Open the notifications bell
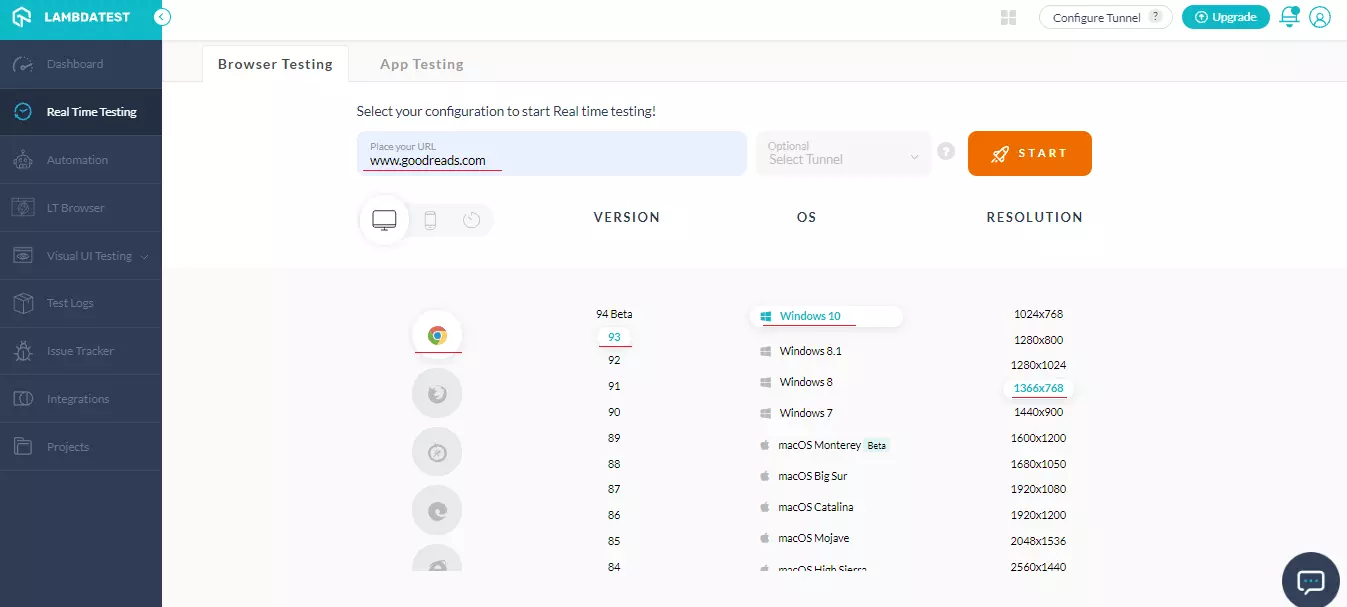1347x607 pixels. 1289,17
